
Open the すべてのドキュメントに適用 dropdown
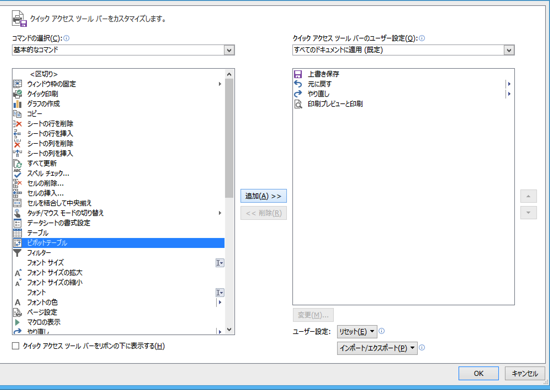[509, 50]
